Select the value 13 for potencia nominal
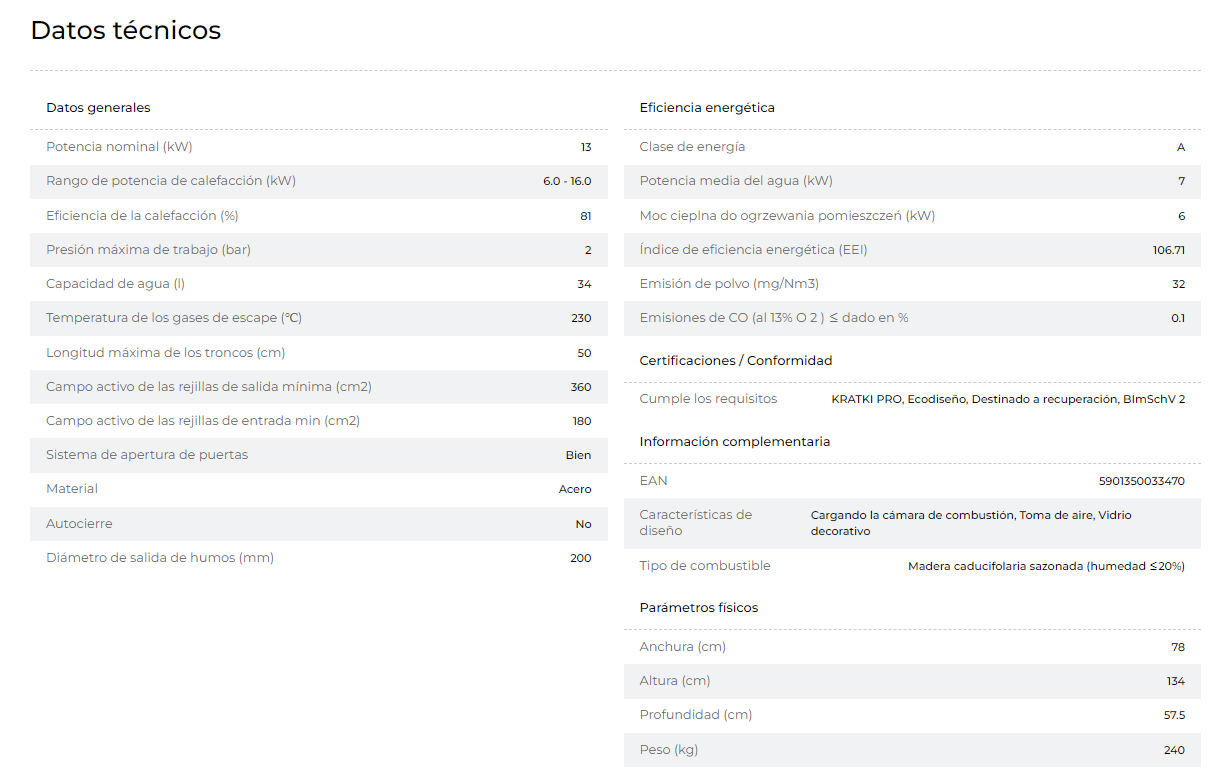Image resolution: width=1215 pixels, height=775 pixels. [586, 147]
